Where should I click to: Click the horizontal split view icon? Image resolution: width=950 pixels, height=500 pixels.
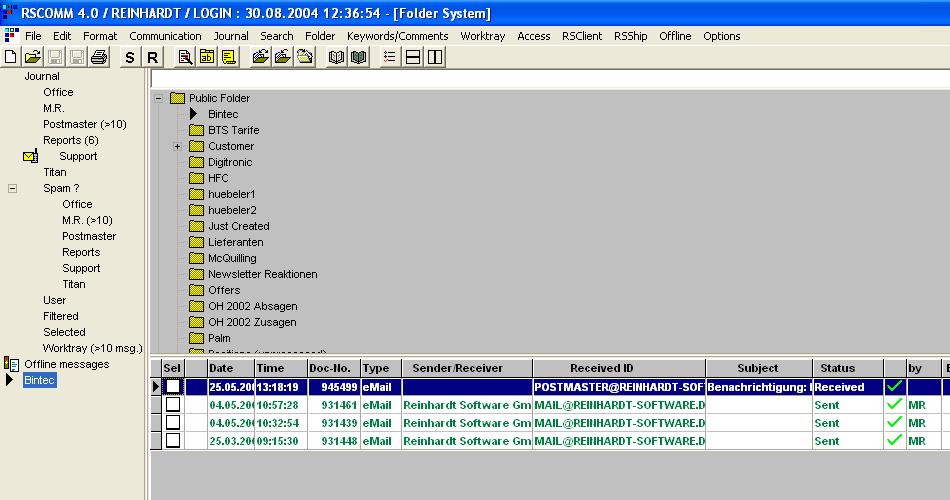click(413, 58)
